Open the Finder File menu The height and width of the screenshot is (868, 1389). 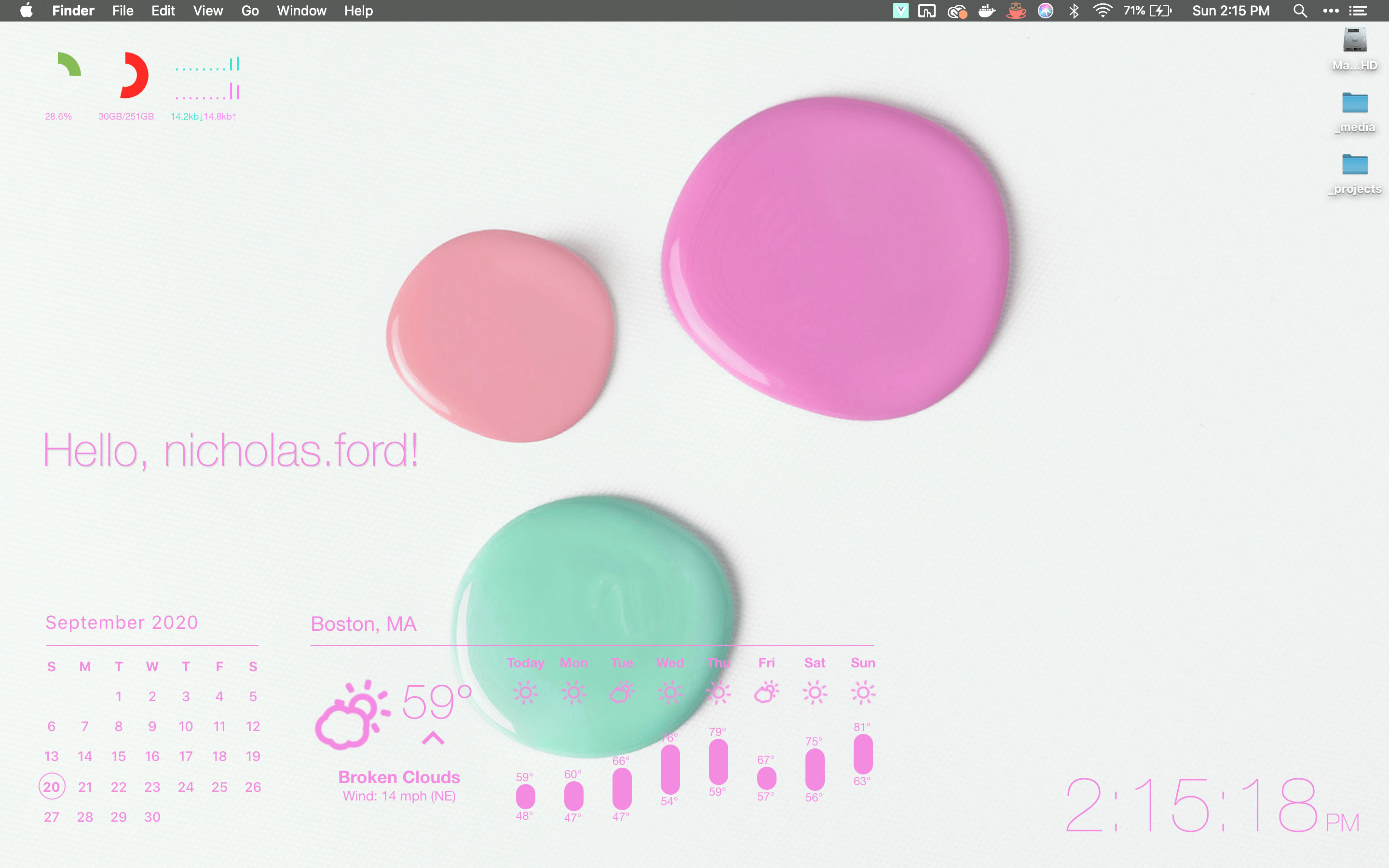[122, 11]
